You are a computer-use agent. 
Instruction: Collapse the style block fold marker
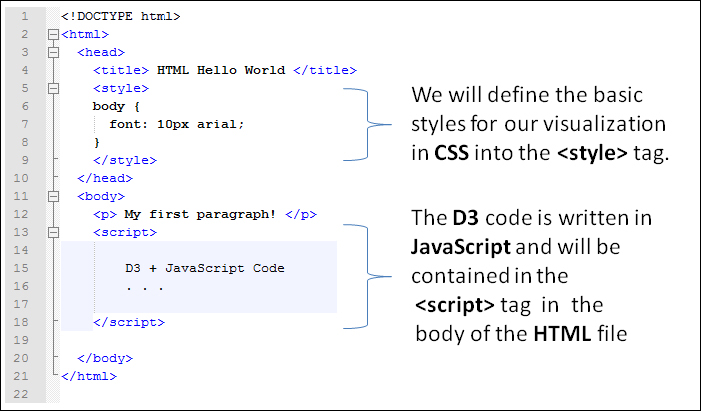pyautogui.click(x=53, y=89)
